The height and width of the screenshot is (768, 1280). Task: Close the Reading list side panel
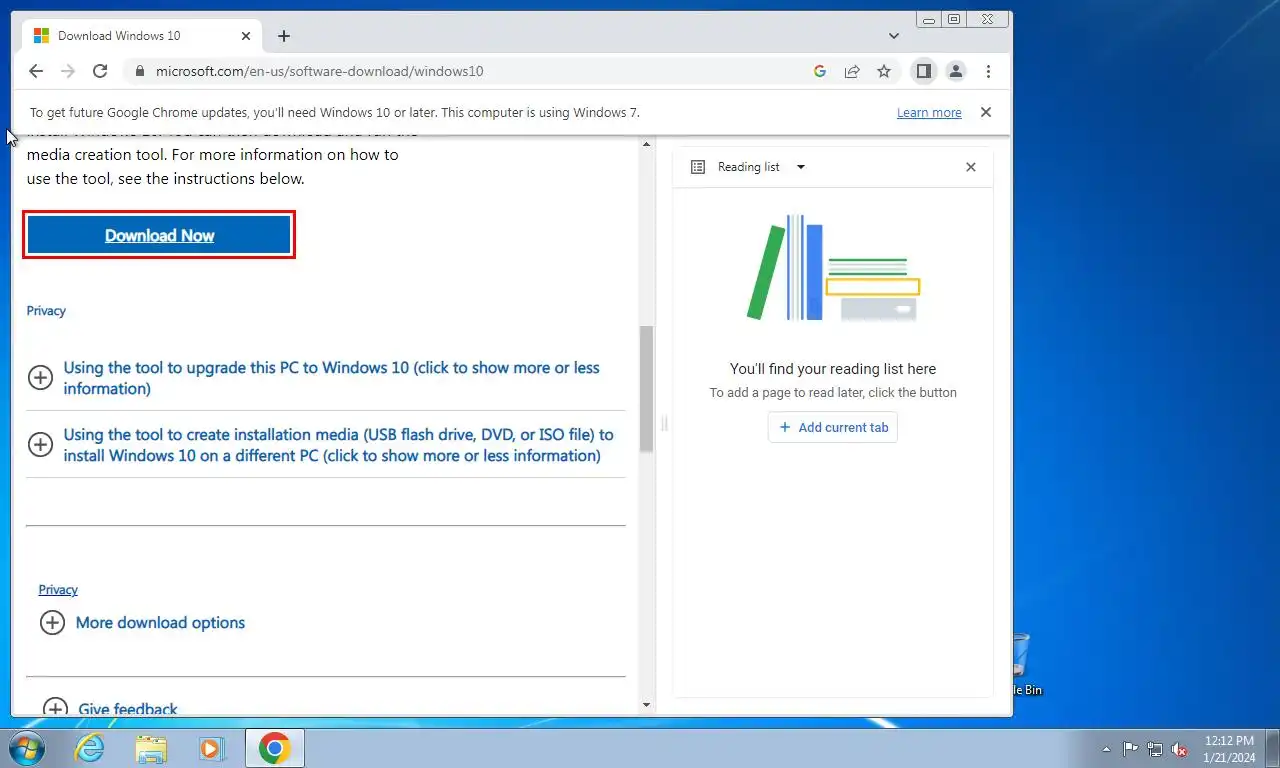click(x=970, y=167)
